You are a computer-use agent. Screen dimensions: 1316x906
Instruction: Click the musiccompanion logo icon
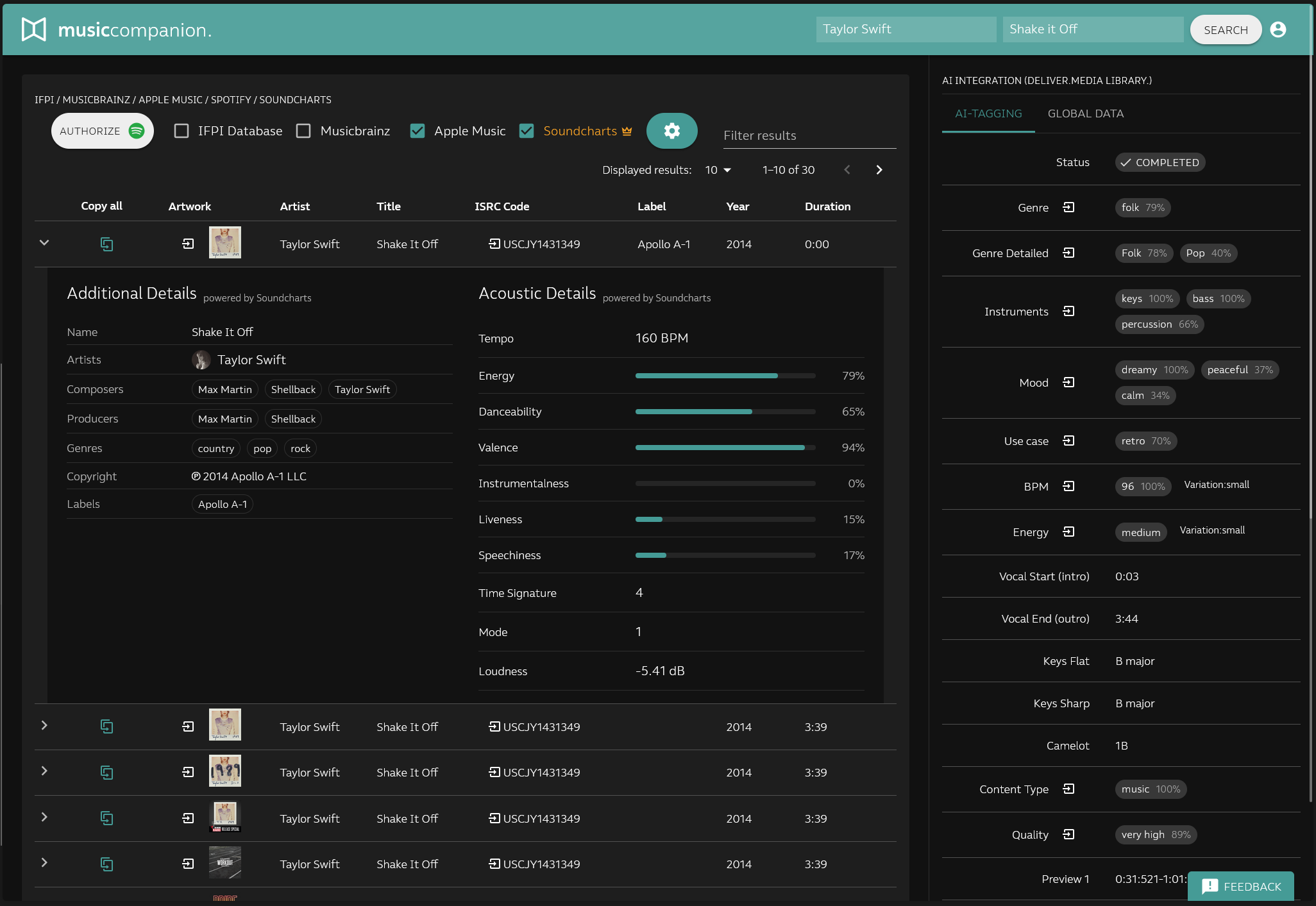point(34,29)
